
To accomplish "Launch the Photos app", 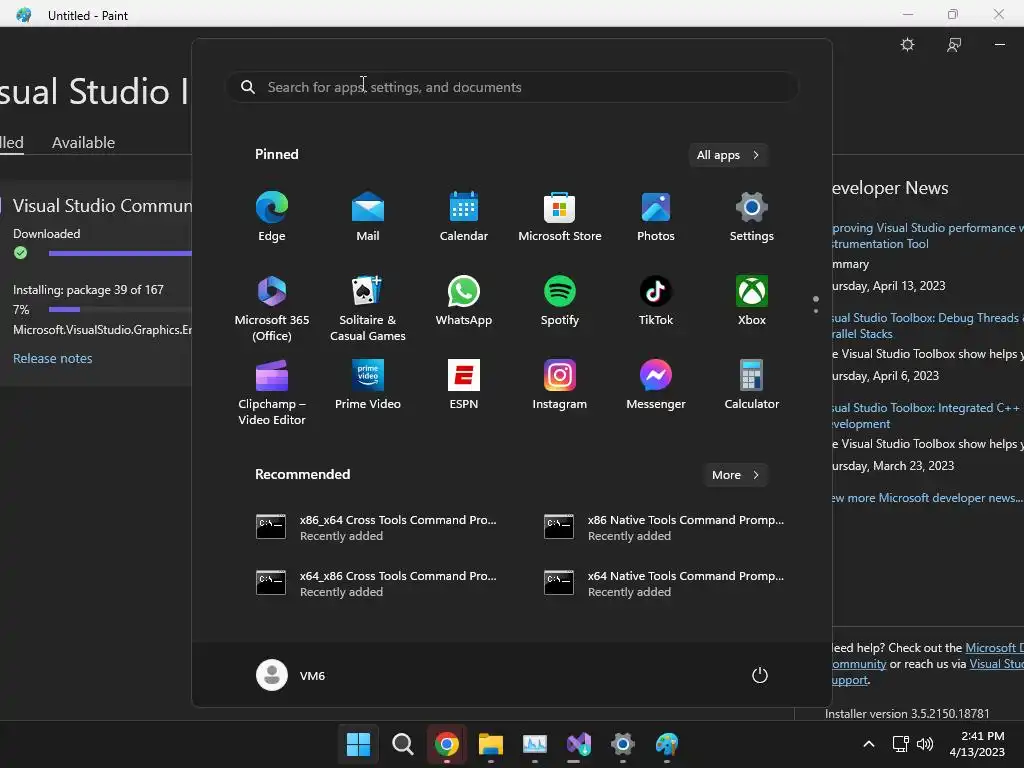I will [656, 217].
